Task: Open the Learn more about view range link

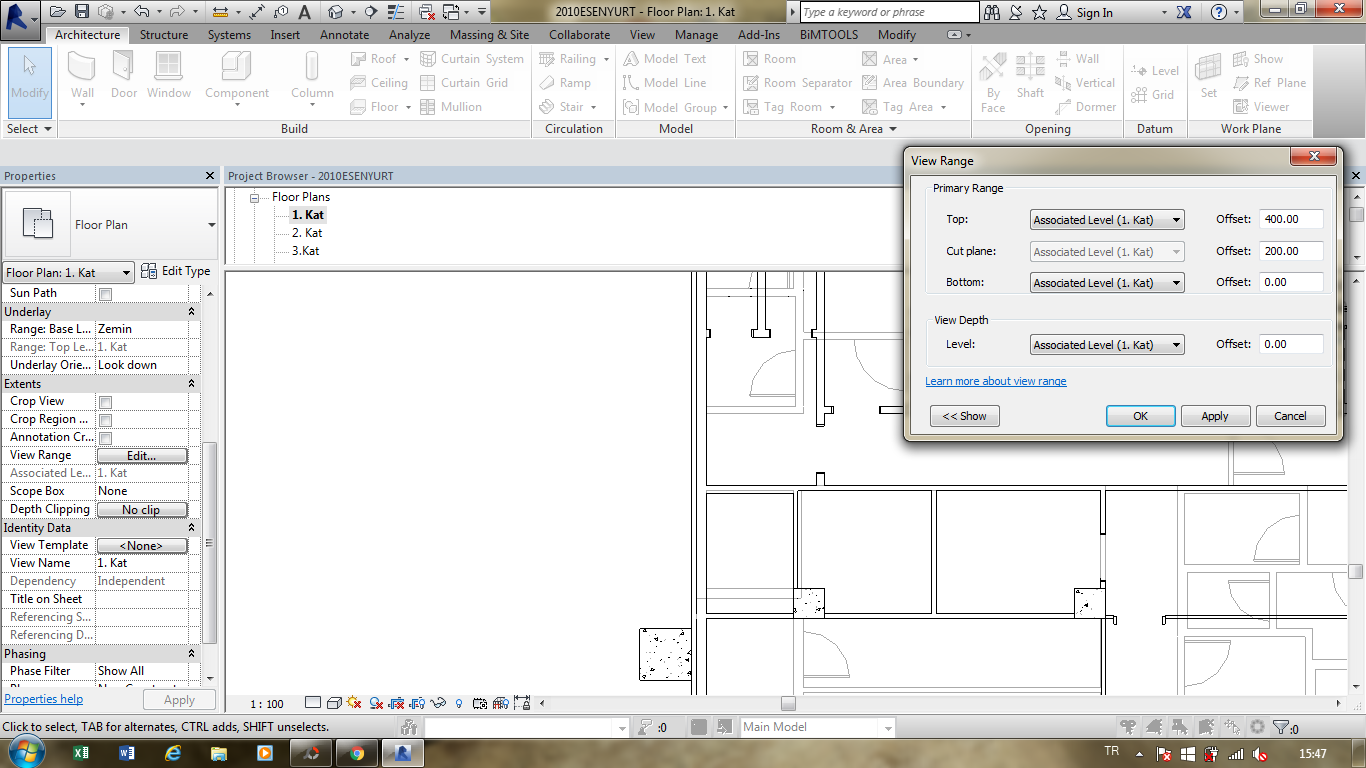Action: click(x=996, y=381)
